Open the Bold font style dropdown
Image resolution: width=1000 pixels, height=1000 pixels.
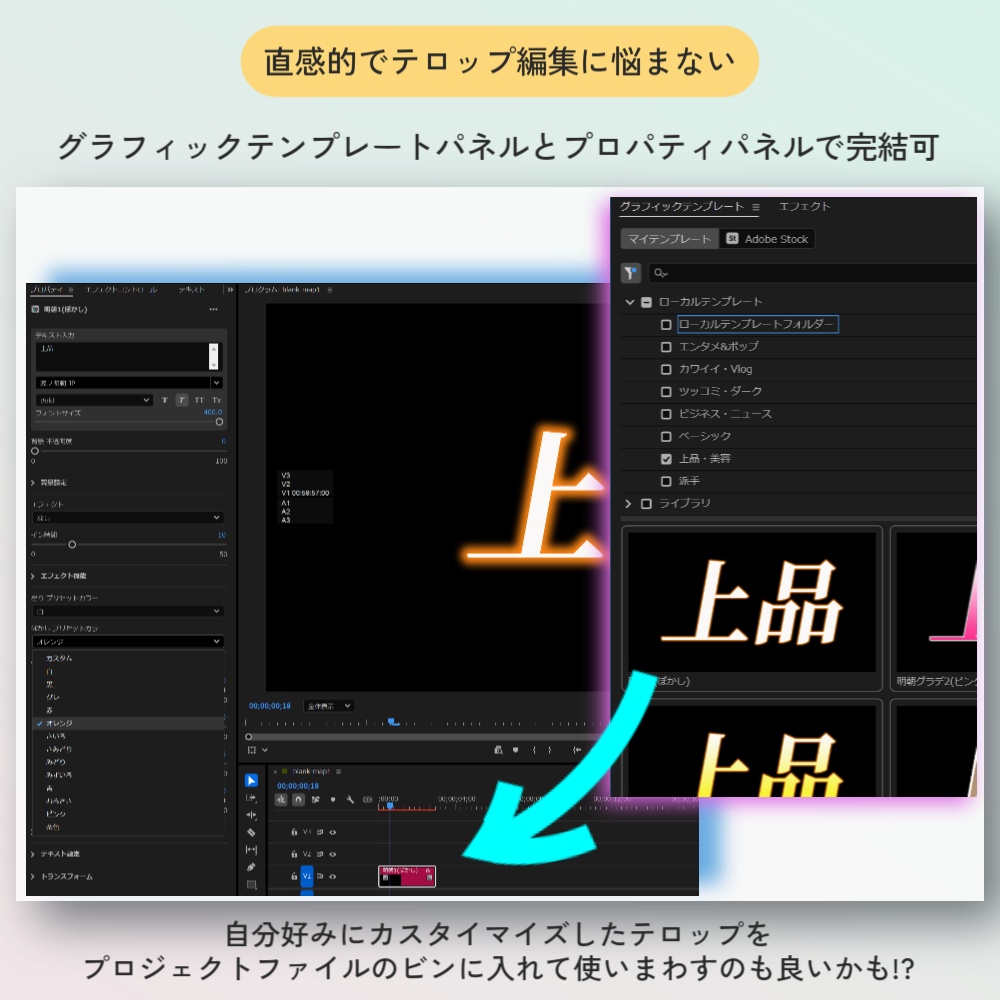(94, 400)
